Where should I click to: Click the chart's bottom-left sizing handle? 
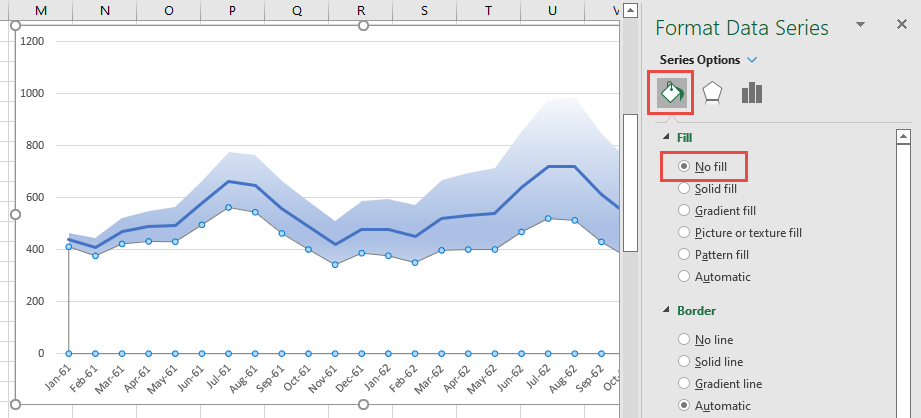coord(16,404)
